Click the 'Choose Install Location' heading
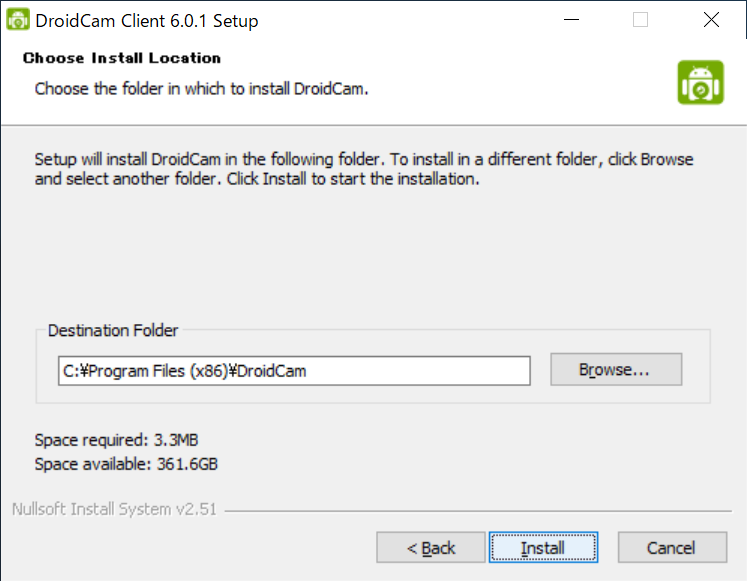Image resolution: width=747 pixels, height=581 pixels. pos(122,58)
